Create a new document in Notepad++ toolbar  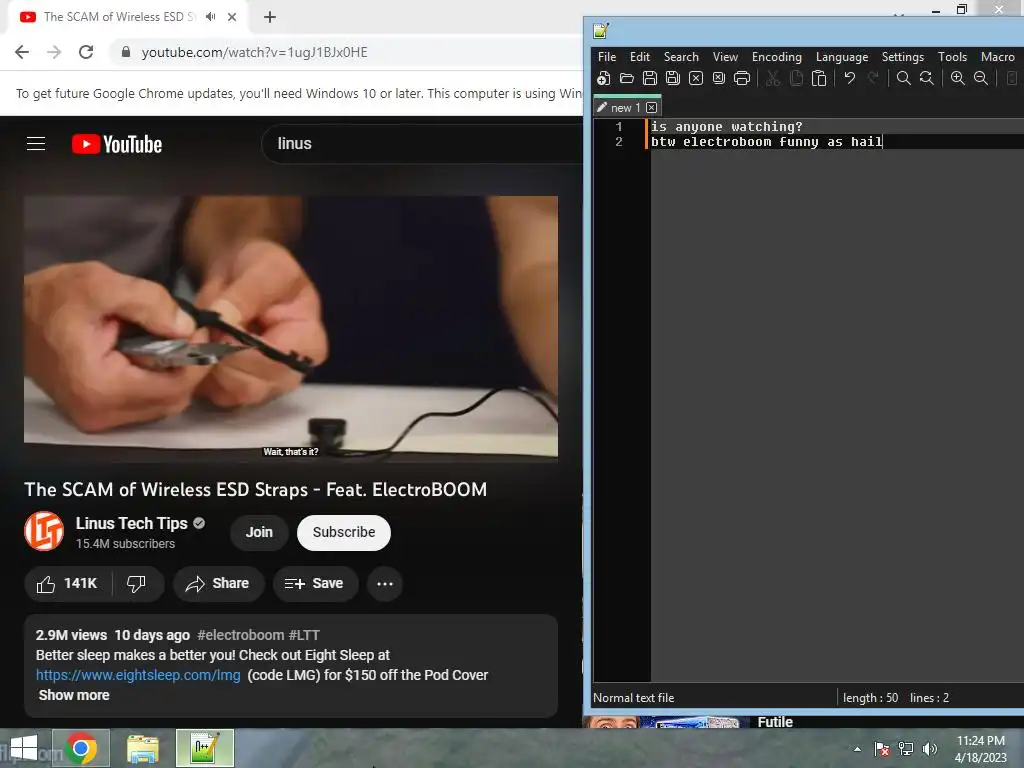click(603, 78)
